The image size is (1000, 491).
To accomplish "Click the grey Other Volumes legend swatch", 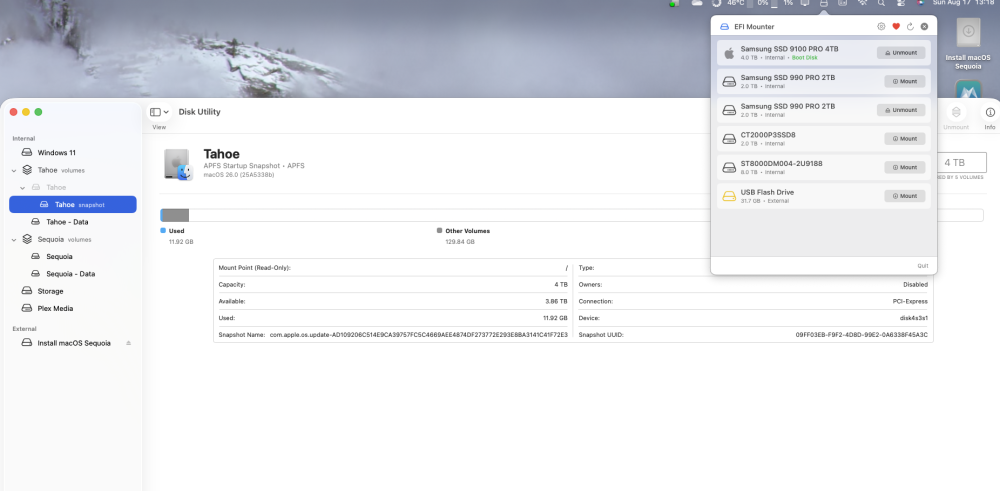I will point(439,231).
